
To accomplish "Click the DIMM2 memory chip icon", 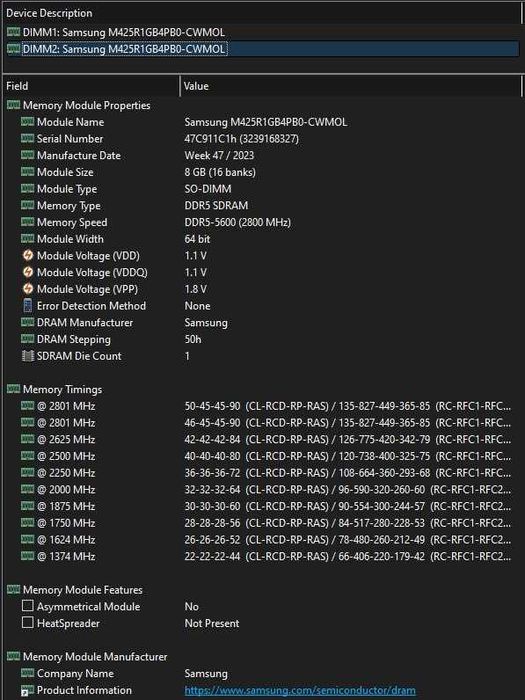I will 13,48.
